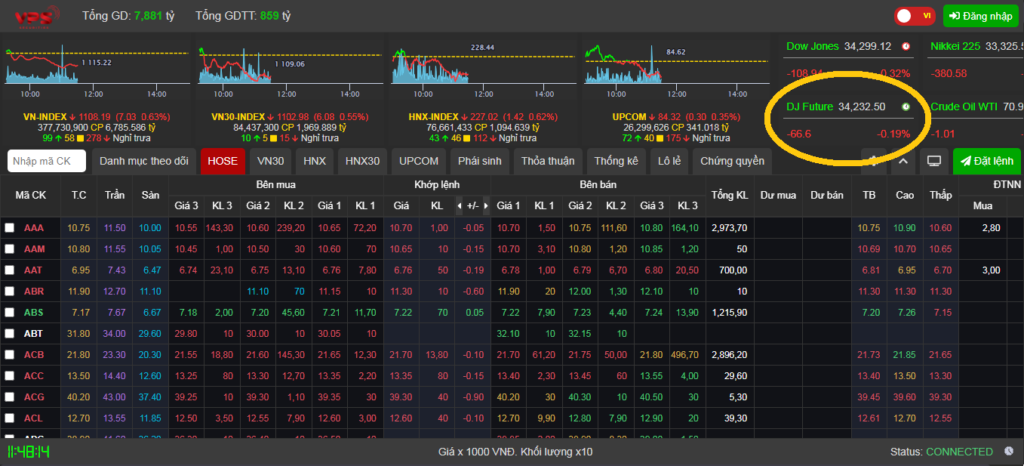1024x466 pixels.
Task: Click the Tổng KL column header
Action: pyautogui.click(x=729, y=195)
